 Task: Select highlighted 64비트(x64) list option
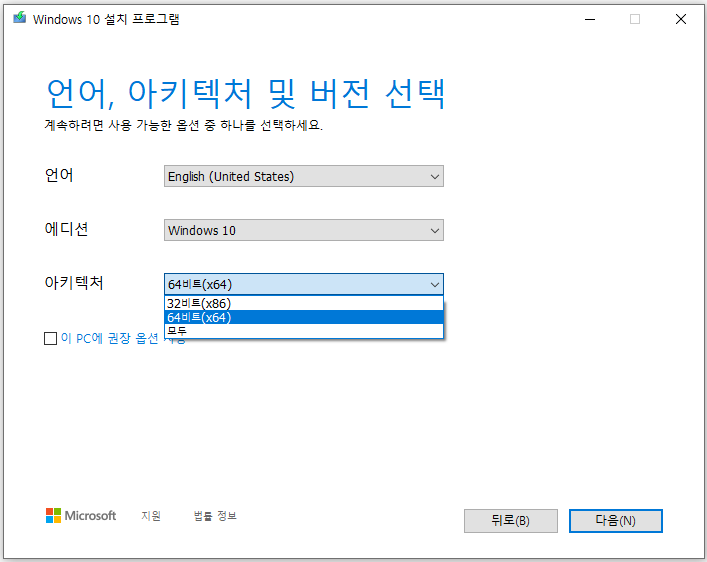[x=303, y=317]
